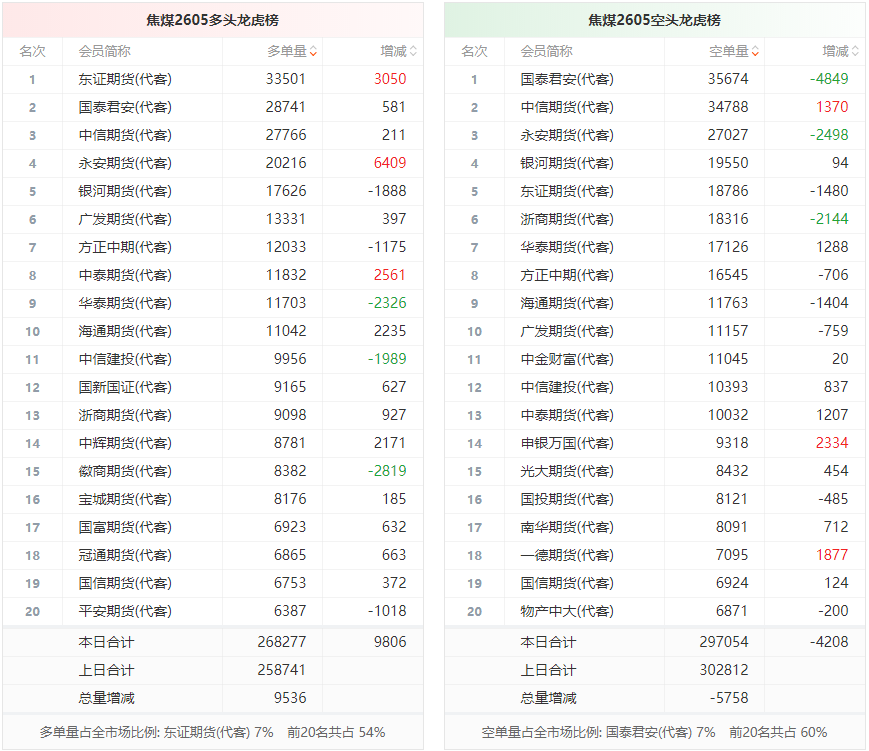Click long previous-day total 258741

point(282,670)
